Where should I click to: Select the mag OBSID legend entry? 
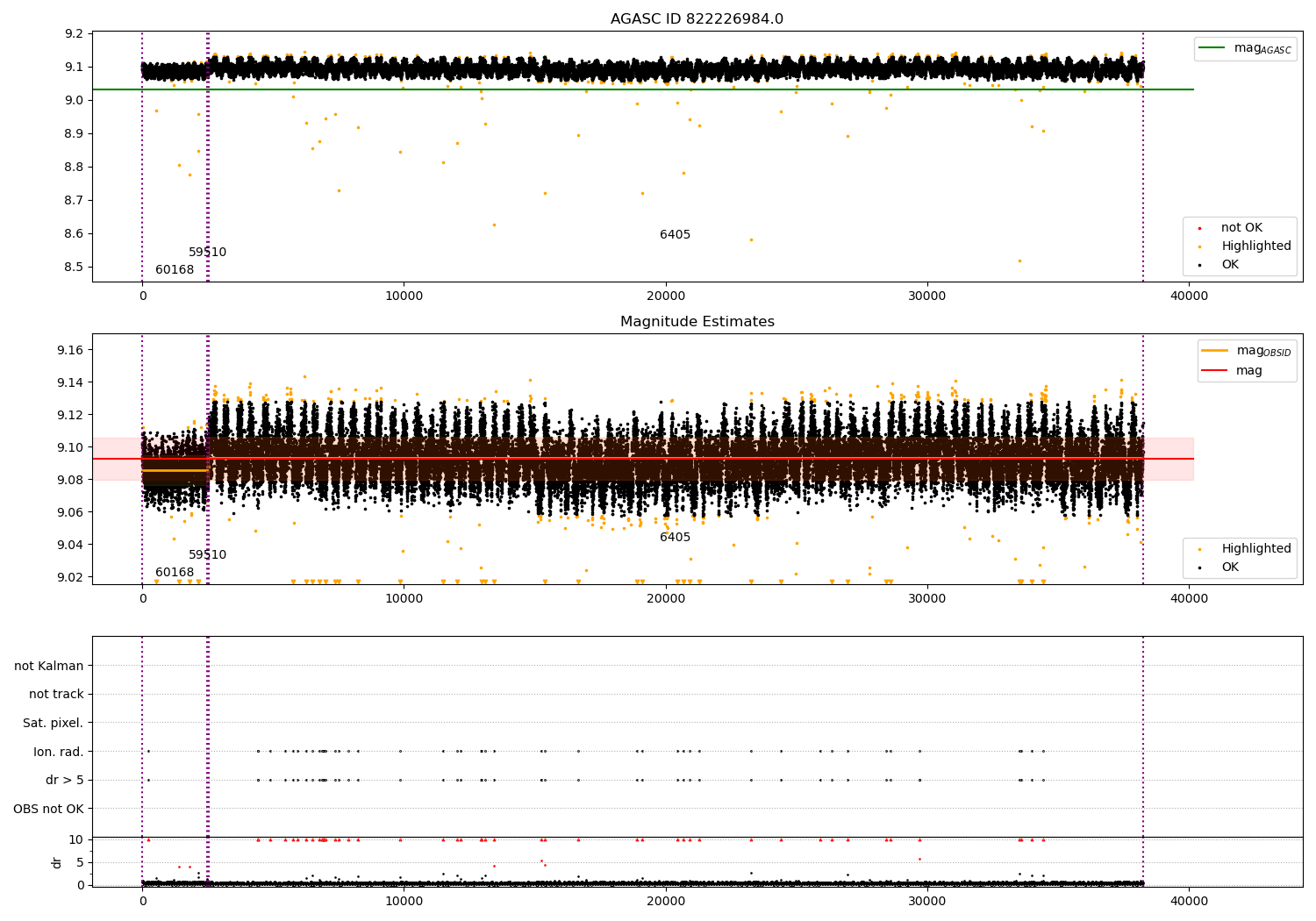coord(1247,351)
